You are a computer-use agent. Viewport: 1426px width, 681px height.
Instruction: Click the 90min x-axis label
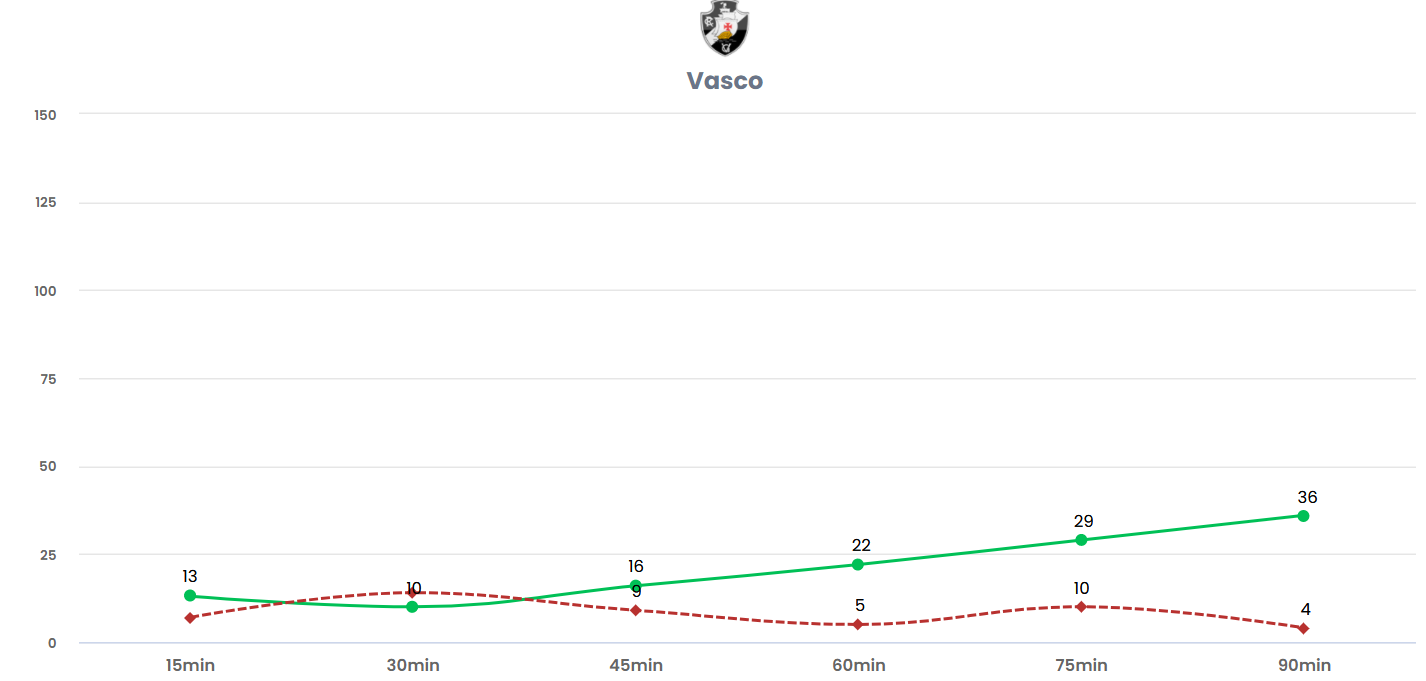[x=1304, y=665]
